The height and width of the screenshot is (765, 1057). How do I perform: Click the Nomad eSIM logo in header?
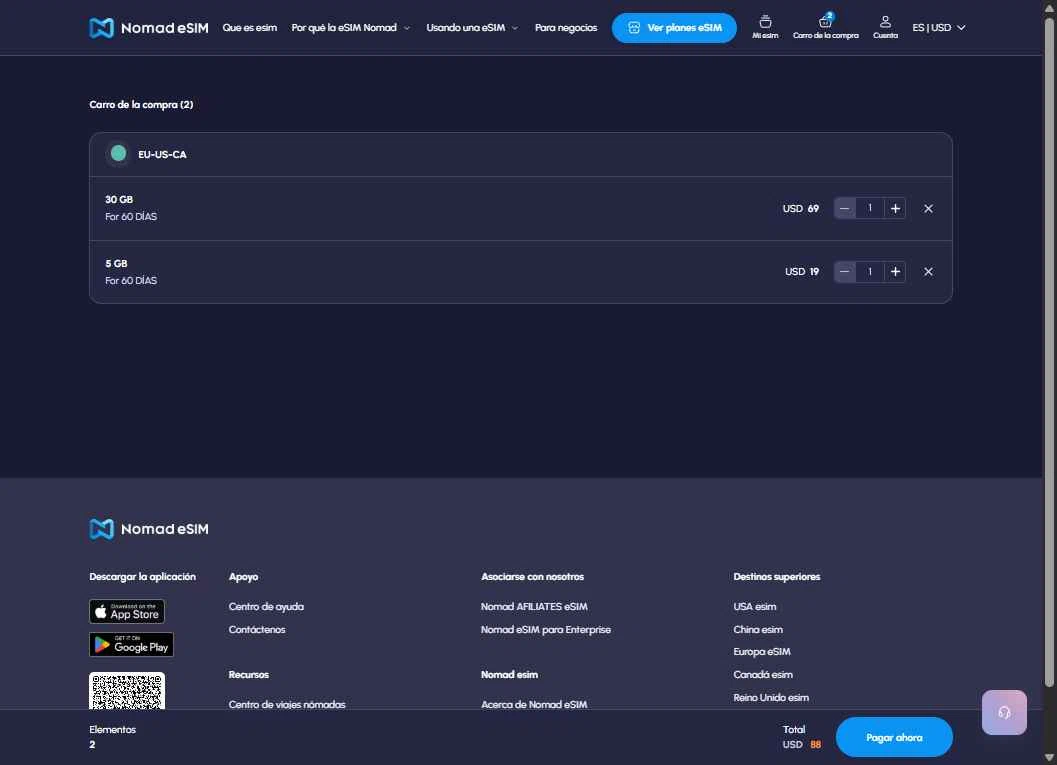tap(149, 28)
